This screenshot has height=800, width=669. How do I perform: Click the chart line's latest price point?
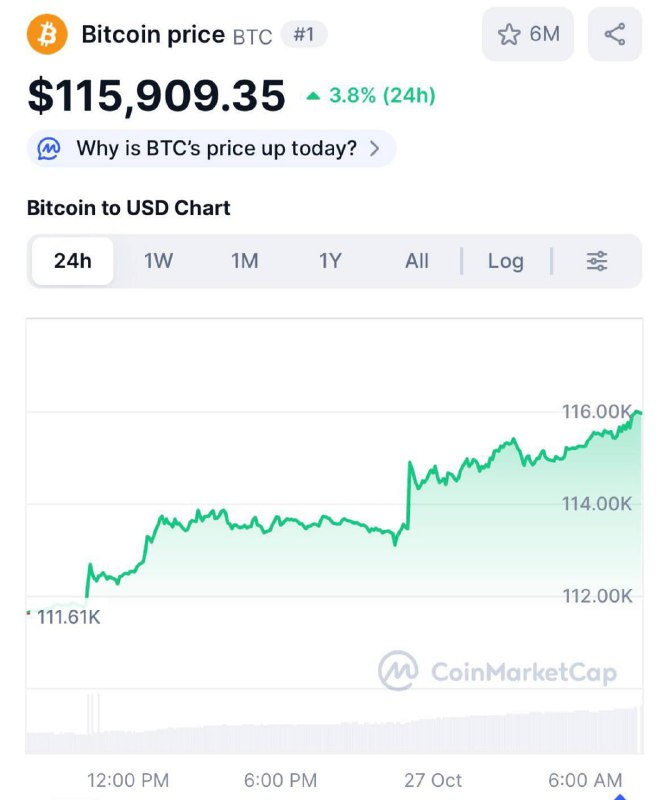click(637, 412)
